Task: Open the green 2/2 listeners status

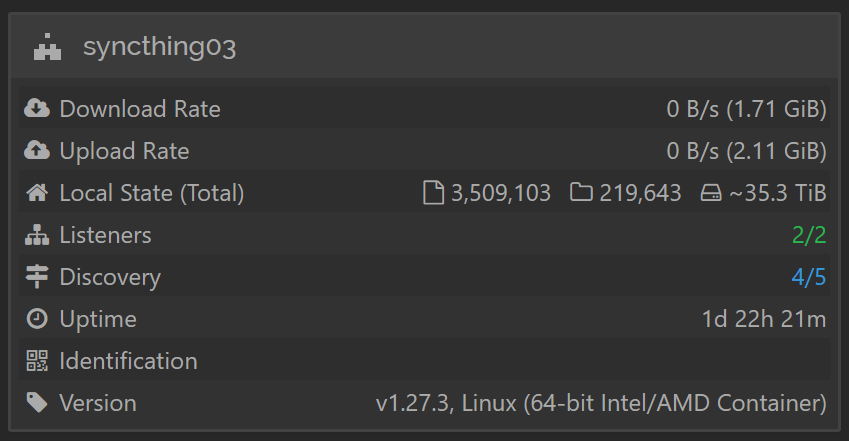Action: click(x=809, y=235)
